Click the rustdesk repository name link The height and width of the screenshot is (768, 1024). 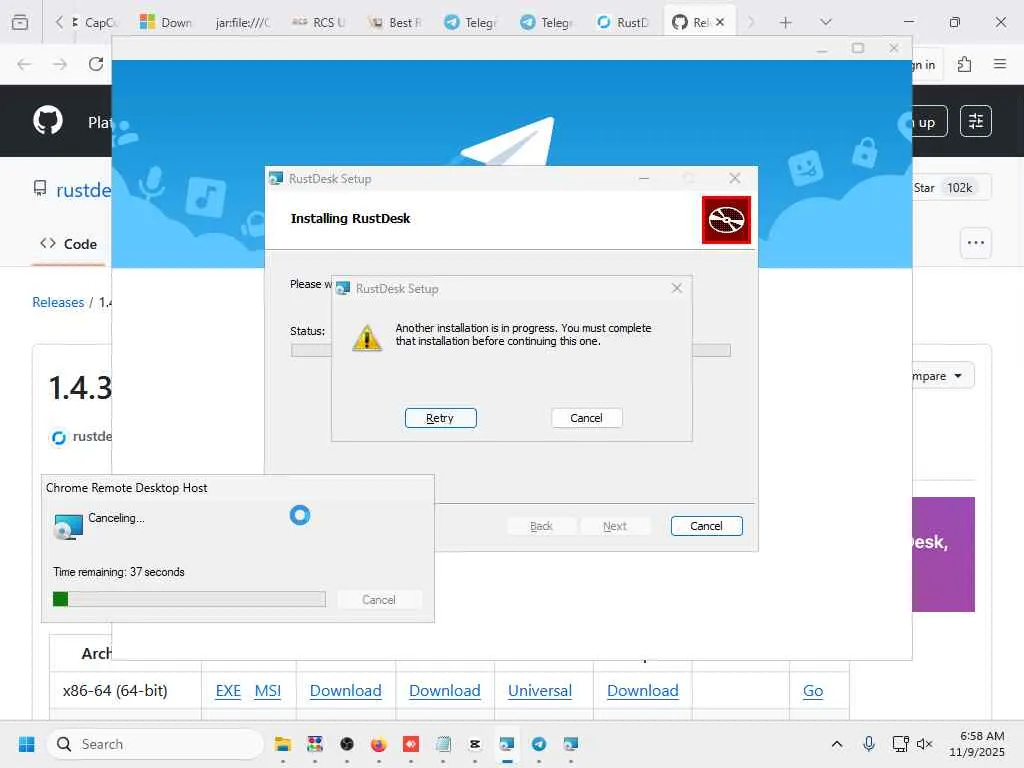click(x=83, y=190)
